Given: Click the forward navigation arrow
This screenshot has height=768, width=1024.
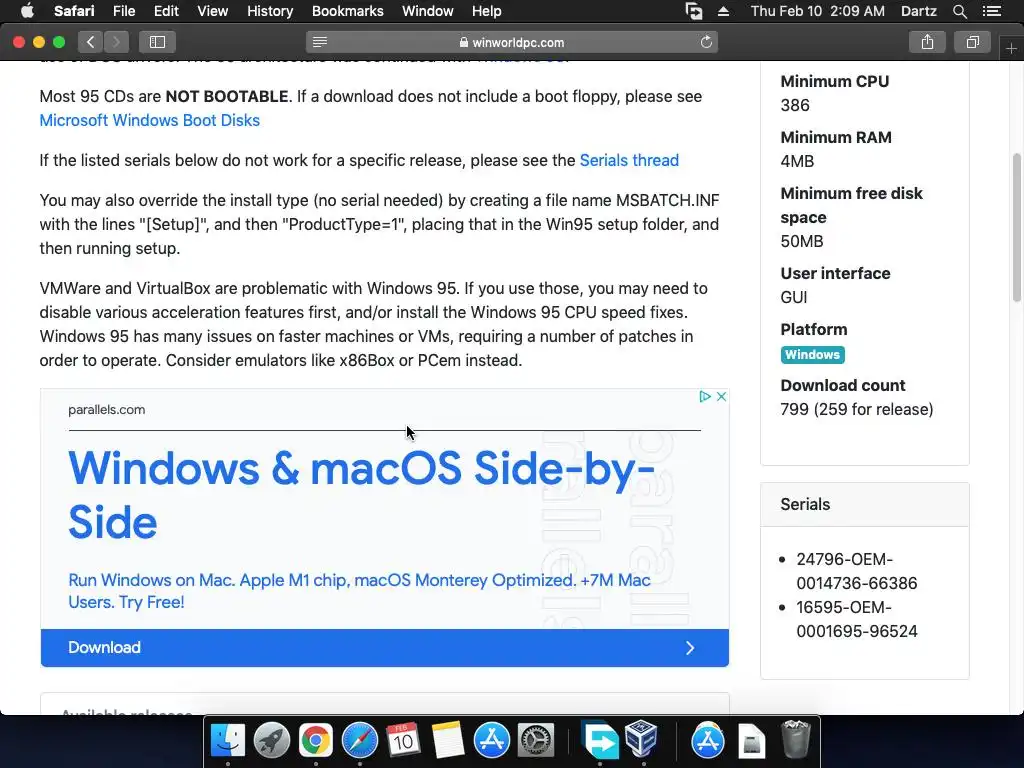Looking at the screenshot, I should pos(116,42).
